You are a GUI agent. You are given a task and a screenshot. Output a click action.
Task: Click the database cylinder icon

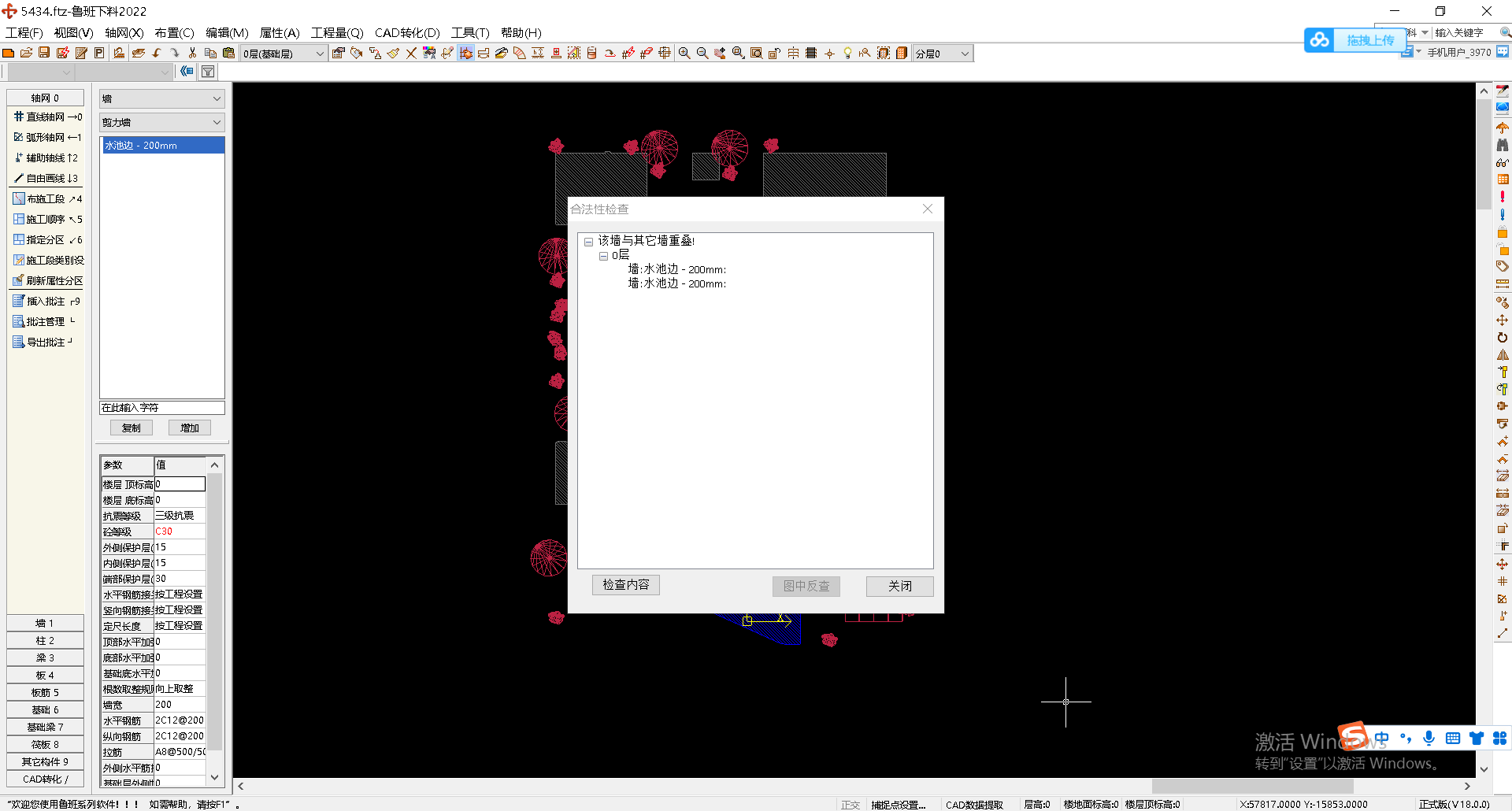point(591,53)
